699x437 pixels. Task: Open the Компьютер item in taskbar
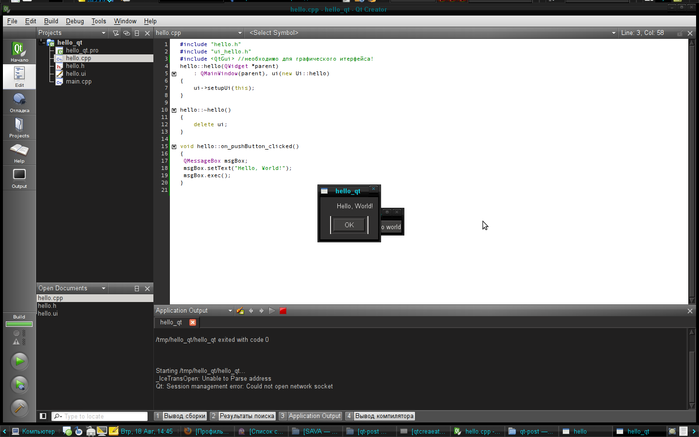tap(33, 431)
